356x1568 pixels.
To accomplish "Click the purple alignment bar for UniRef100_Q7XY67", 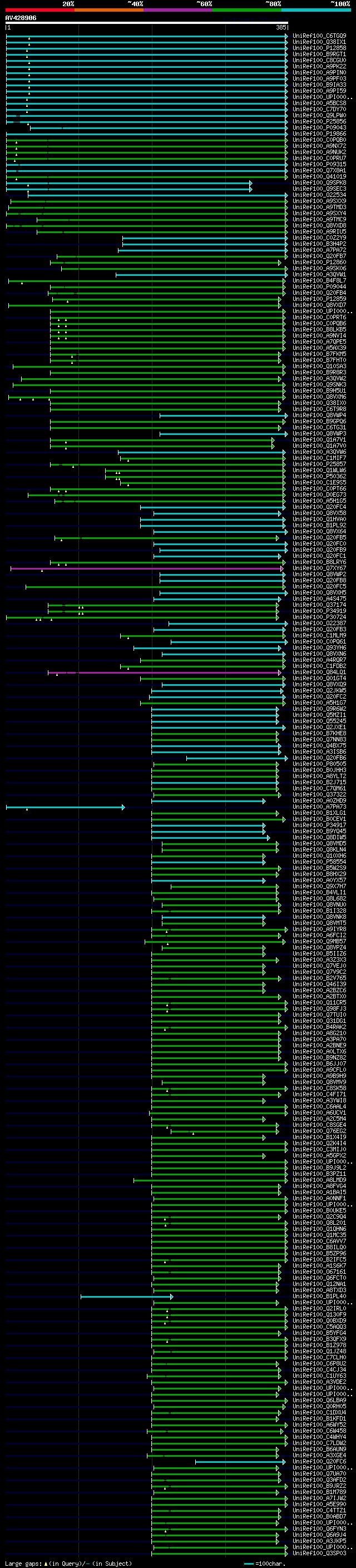I will click(147, 568).
